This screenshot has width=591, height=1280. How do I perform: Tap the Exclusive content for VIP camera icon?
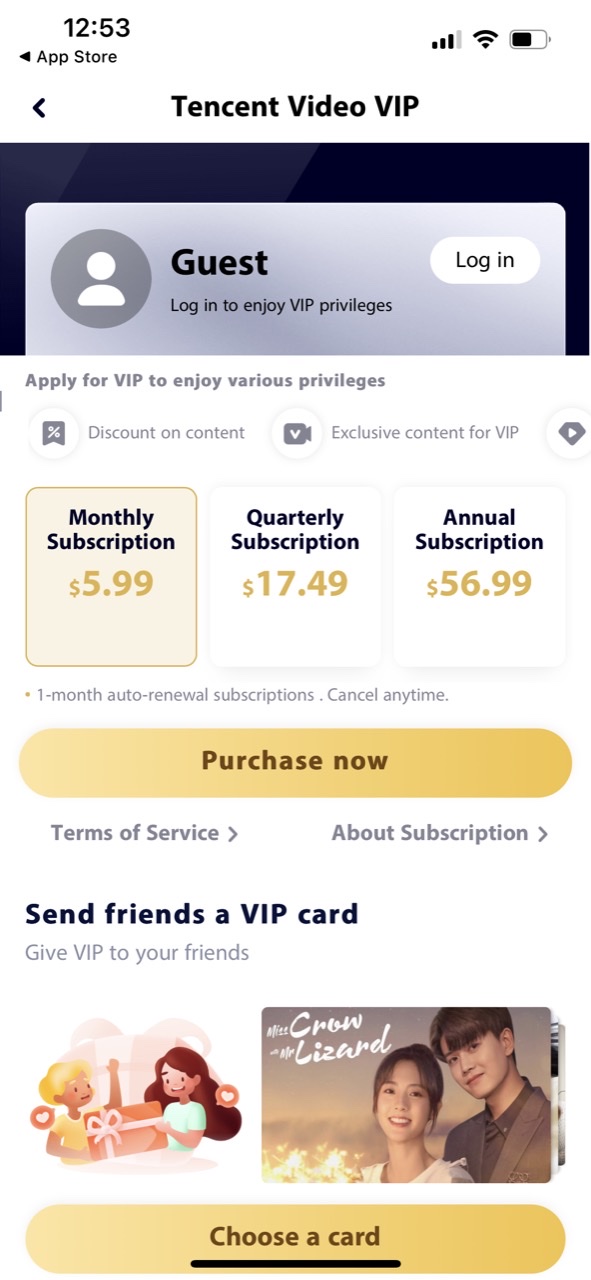(297, 433)
